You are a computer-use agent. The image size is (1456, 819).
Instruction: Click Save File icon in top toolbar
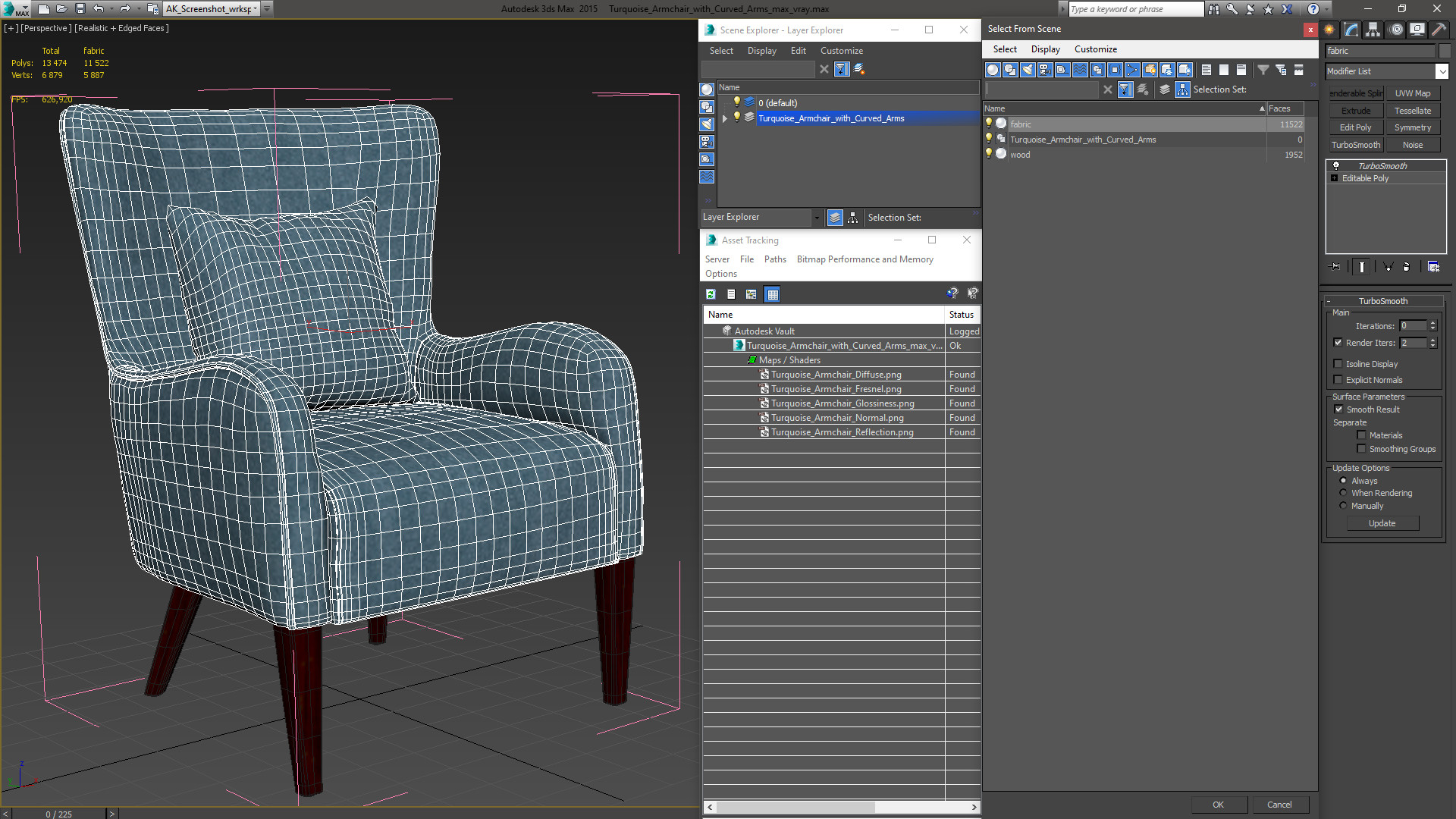(80, 9)
